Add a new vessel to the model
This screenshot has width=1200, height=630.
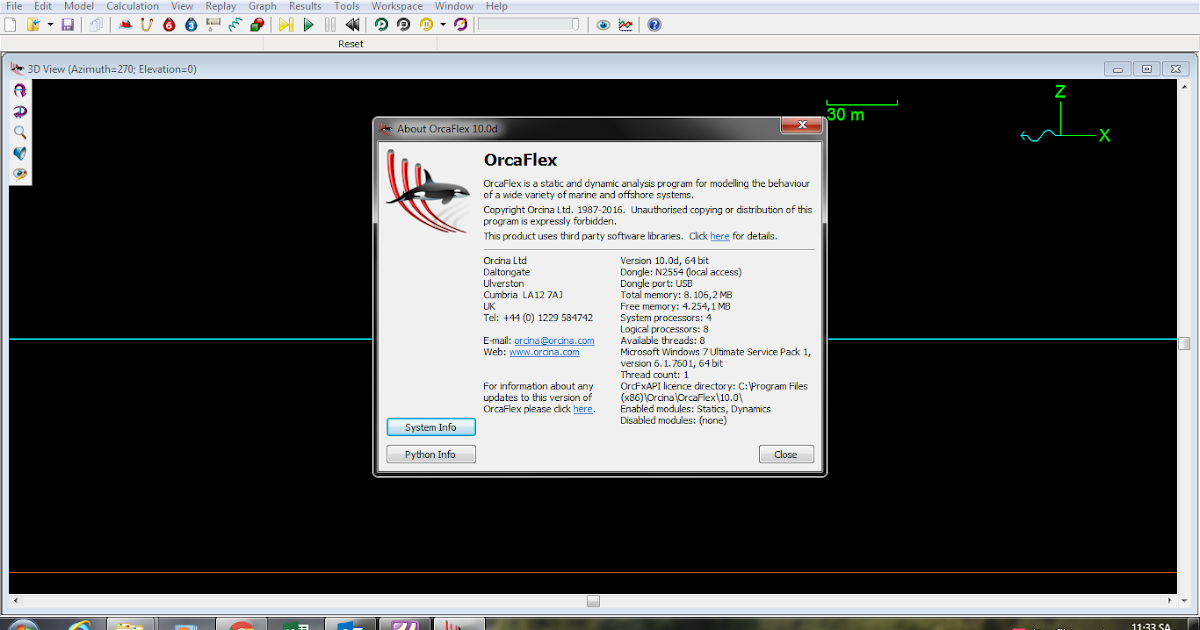tap(125, 24)
